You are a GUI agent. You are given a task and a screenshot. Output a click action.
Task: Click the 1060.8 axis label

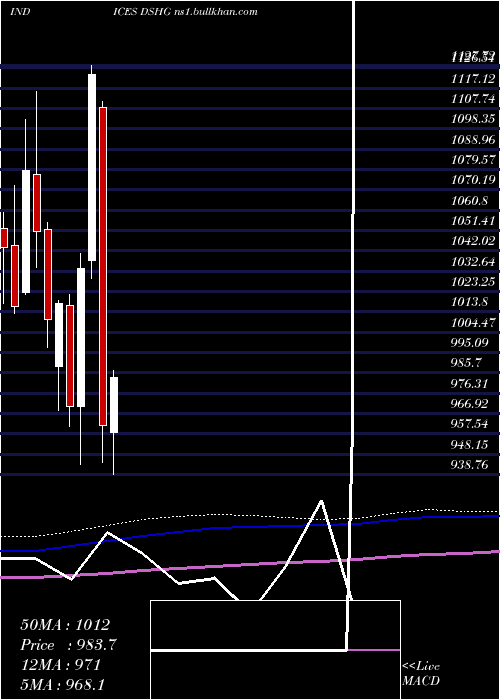(470, 201)
